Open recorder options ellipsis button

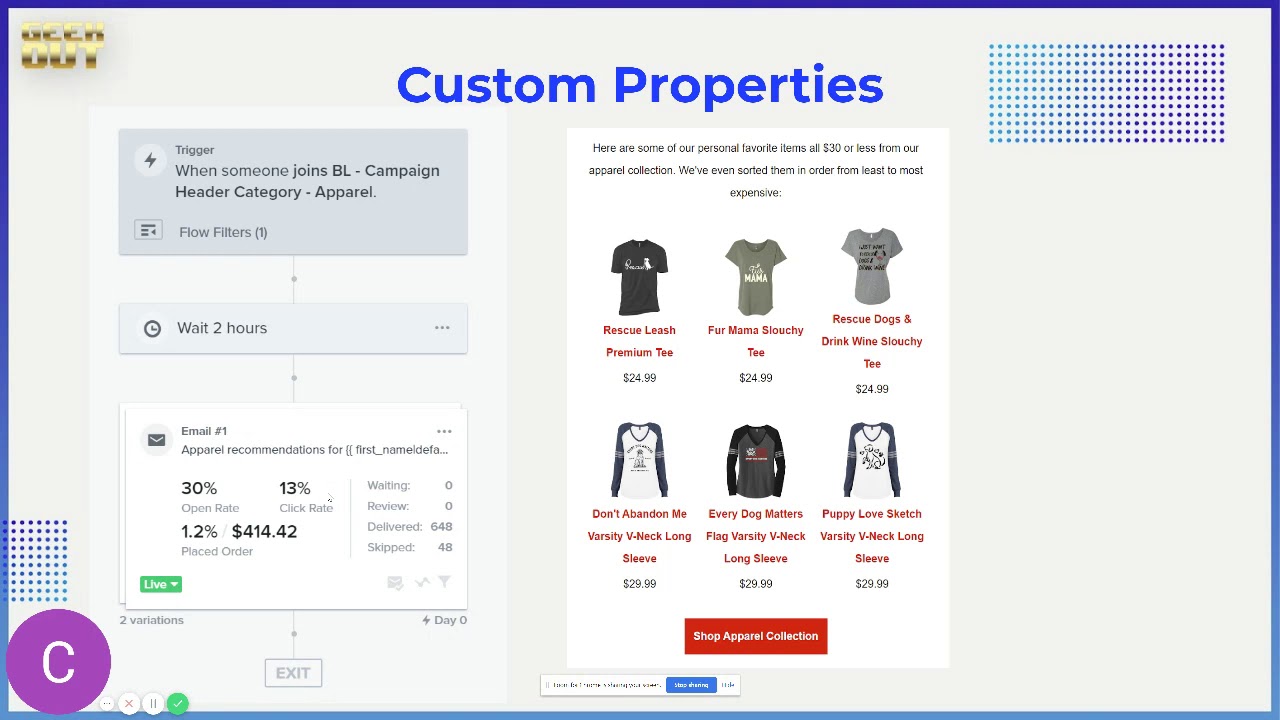click(107, 704)
